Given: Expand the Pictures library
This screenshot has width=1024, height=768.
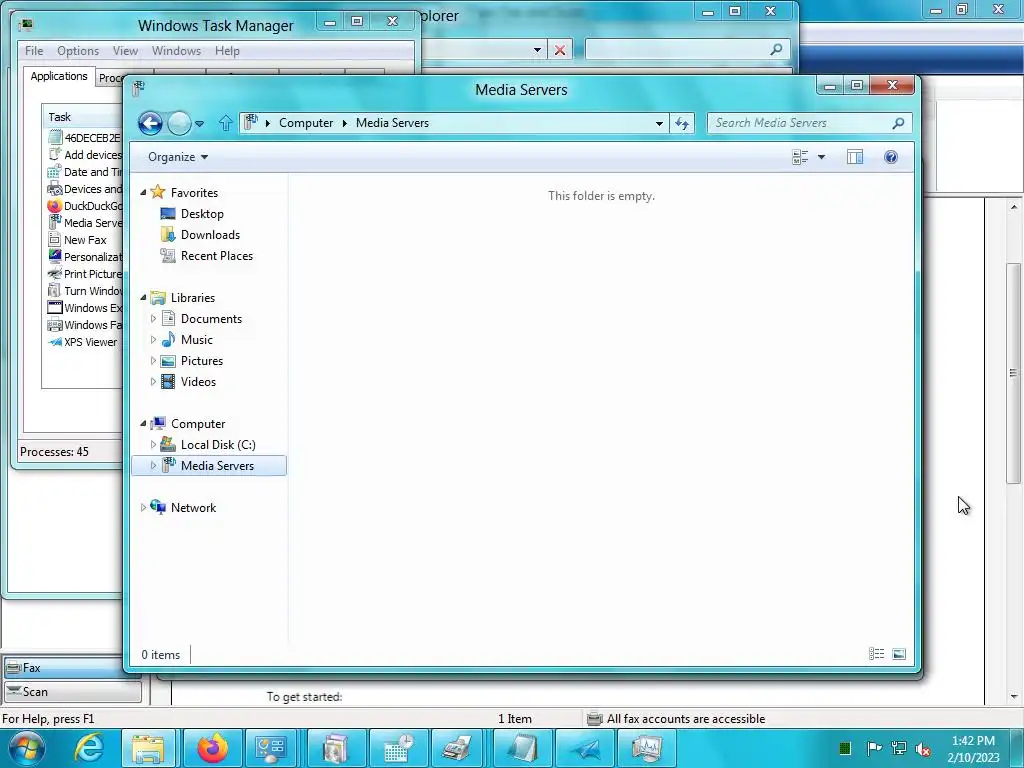Looking at the screenshot, I should (x=153, y=360).
